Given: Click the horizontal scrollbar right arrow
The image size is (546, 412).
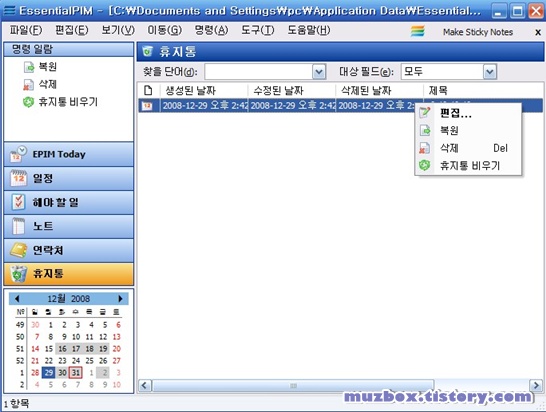Looking at the screenshot, I should click(536, 386).
